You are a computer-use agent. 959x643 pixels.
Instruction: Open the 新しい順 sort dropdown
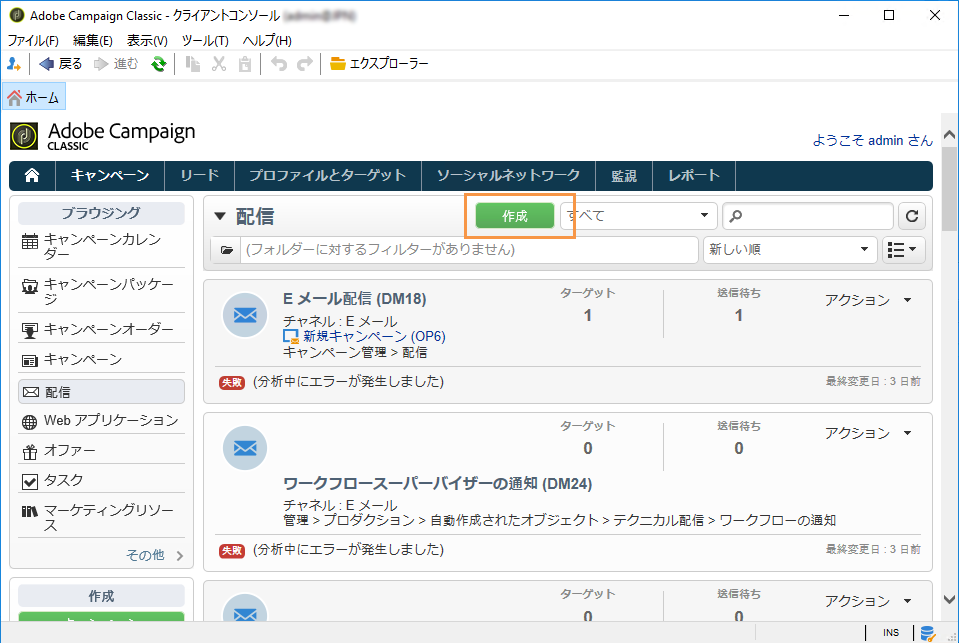point(790,250)
